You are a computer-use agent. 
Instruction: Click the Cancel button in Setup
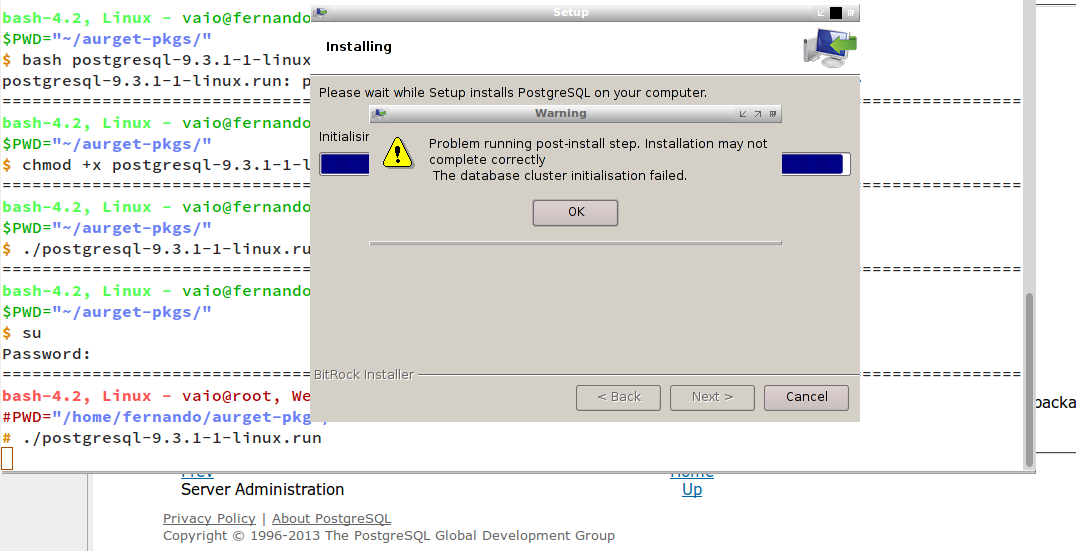tap(806, 397)
